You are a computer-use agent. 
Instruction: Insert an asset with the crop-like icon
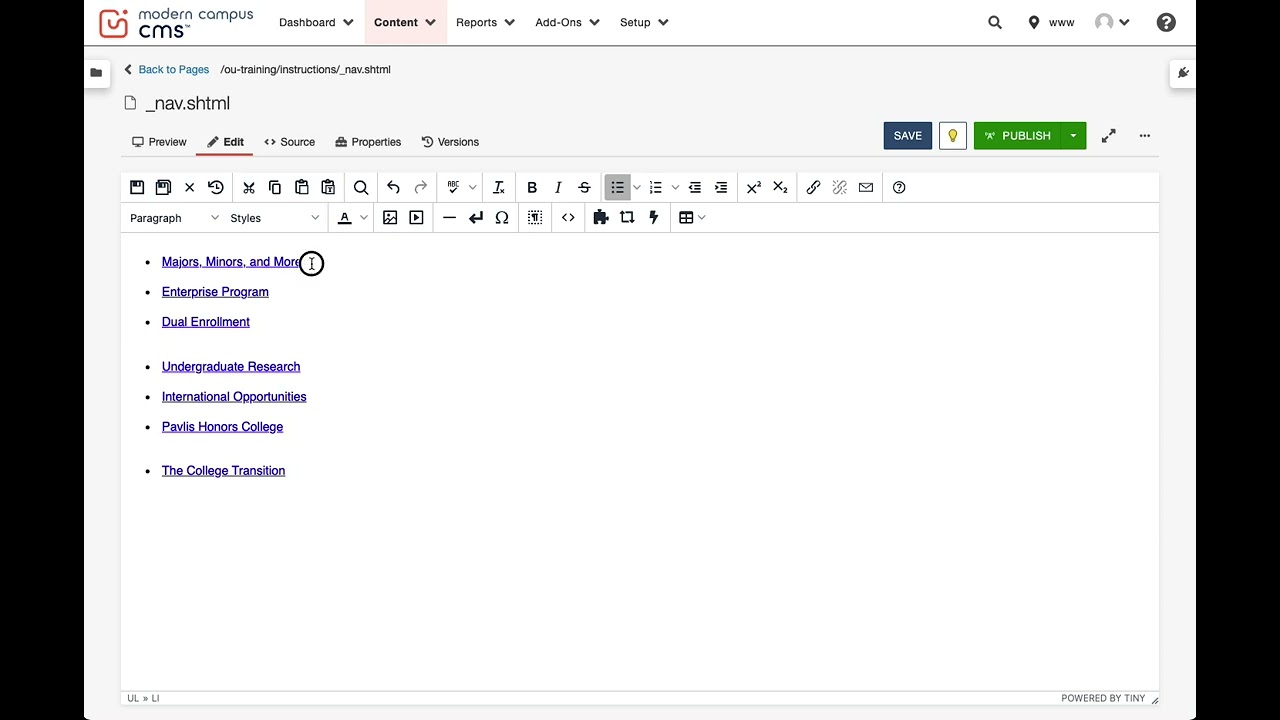627,217
